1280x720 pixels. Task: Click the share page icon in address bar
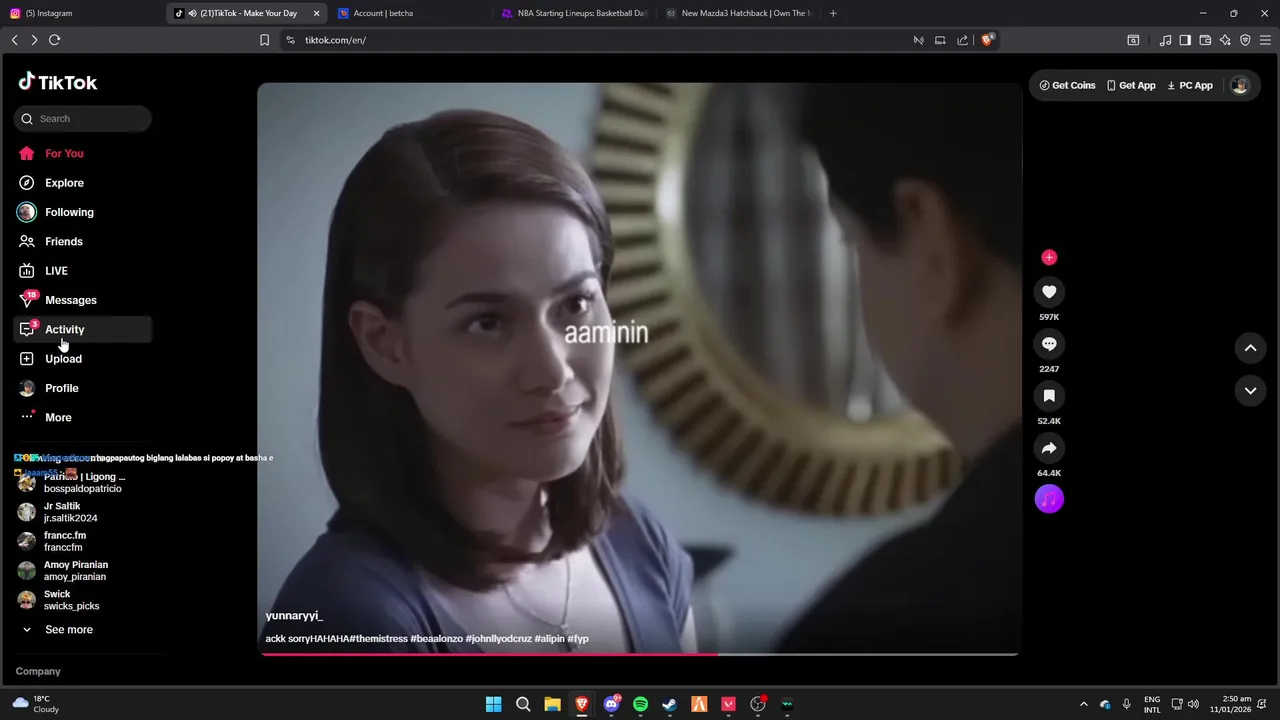pos(962,40)
